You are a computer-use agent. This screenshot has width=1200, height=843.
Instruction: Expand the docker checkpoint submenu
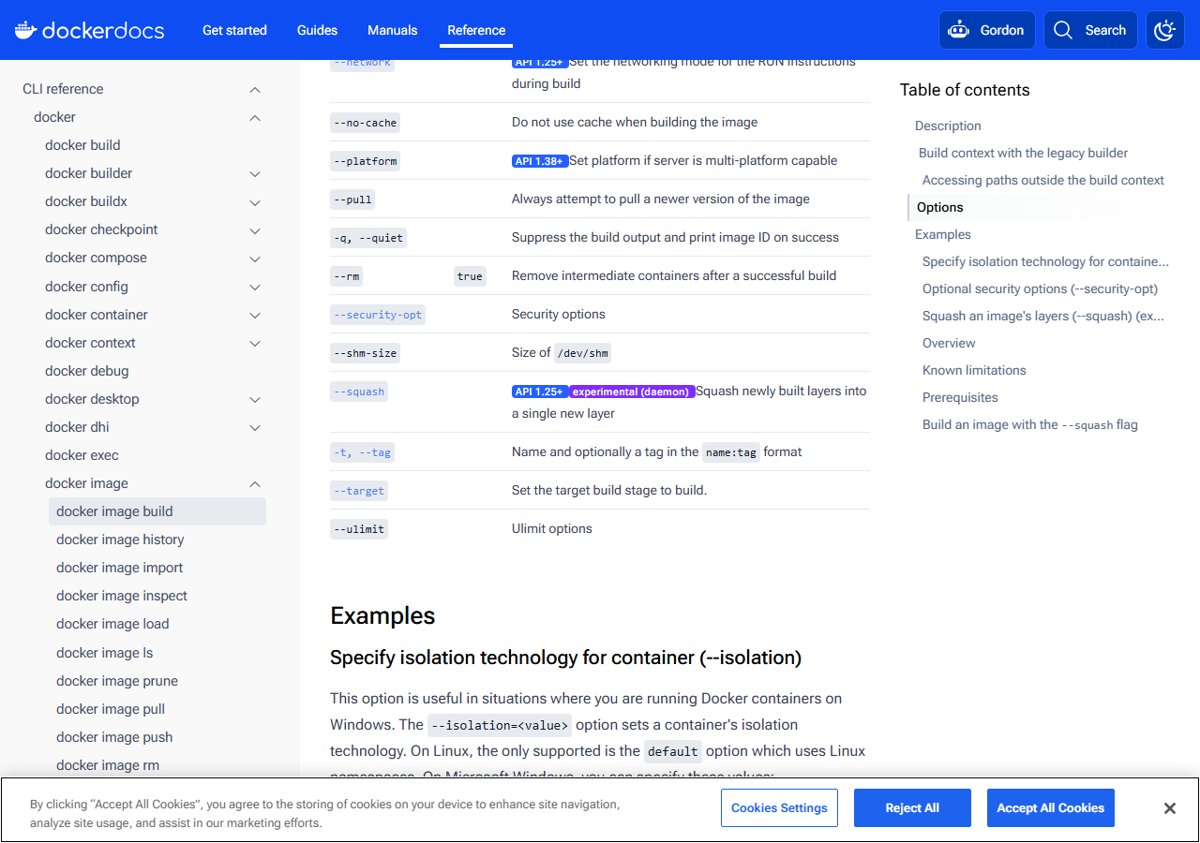click(255, 229)
